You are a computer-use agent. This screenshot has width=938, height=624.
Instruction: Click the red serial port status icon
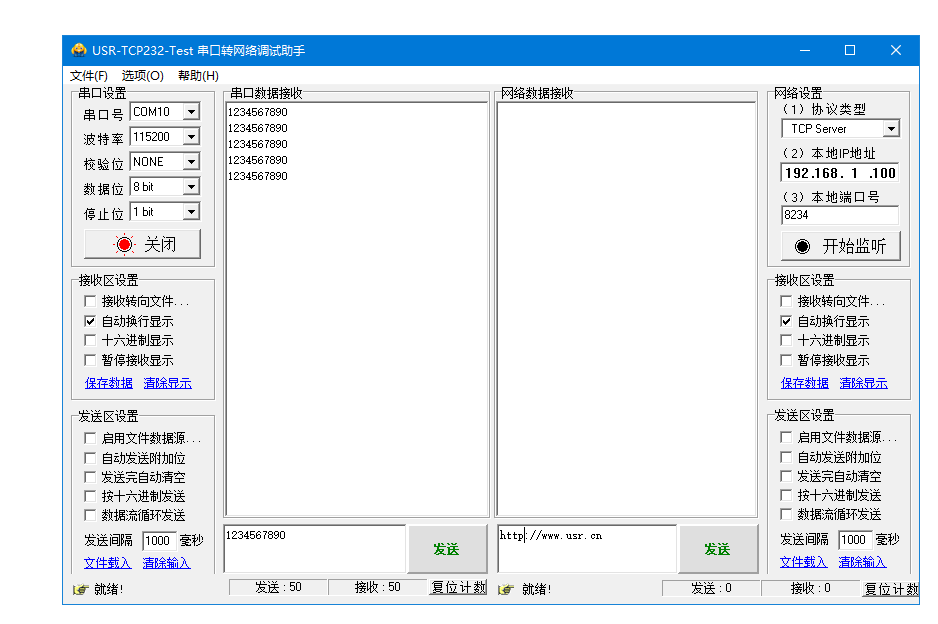click(x=124, y=244)
